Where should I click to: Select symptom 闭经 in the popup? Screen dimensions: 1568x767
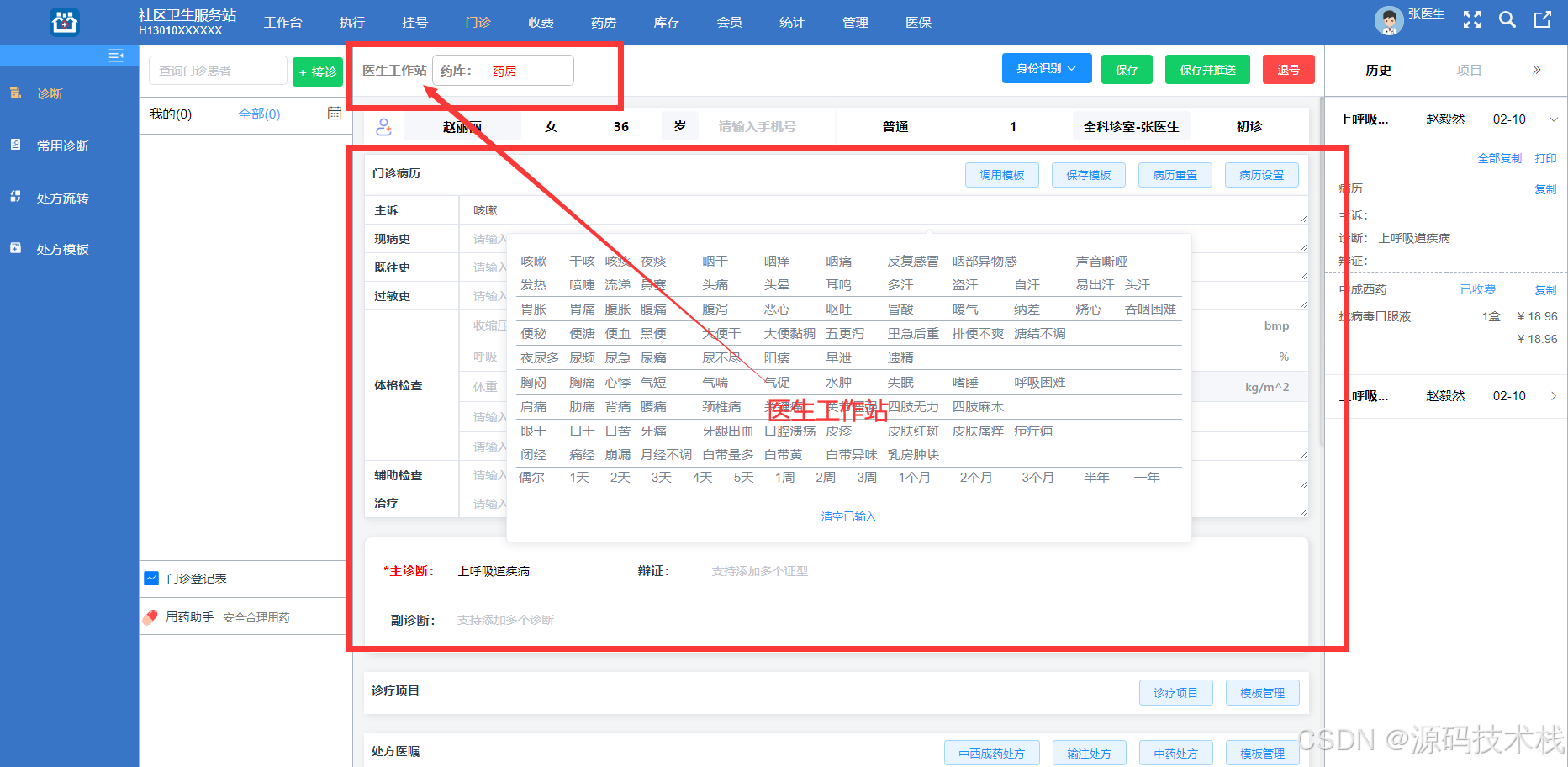[534, 455]
